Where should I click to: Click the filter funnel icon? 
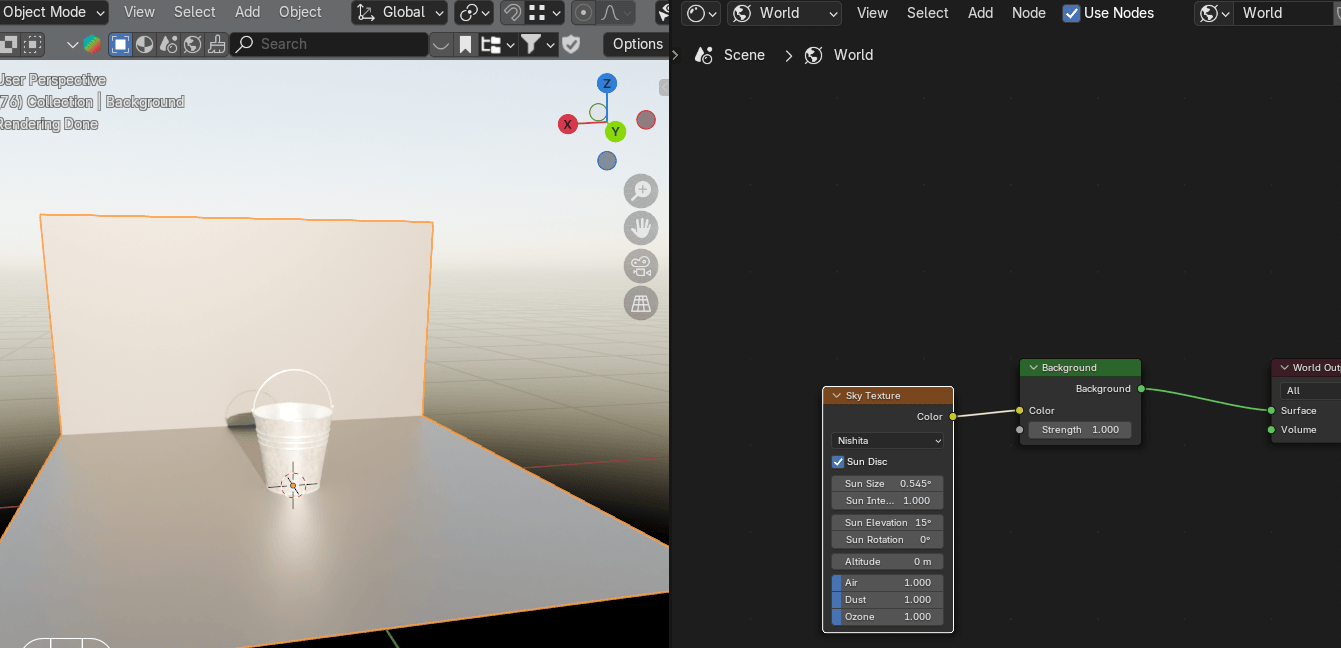click(531, 44)
